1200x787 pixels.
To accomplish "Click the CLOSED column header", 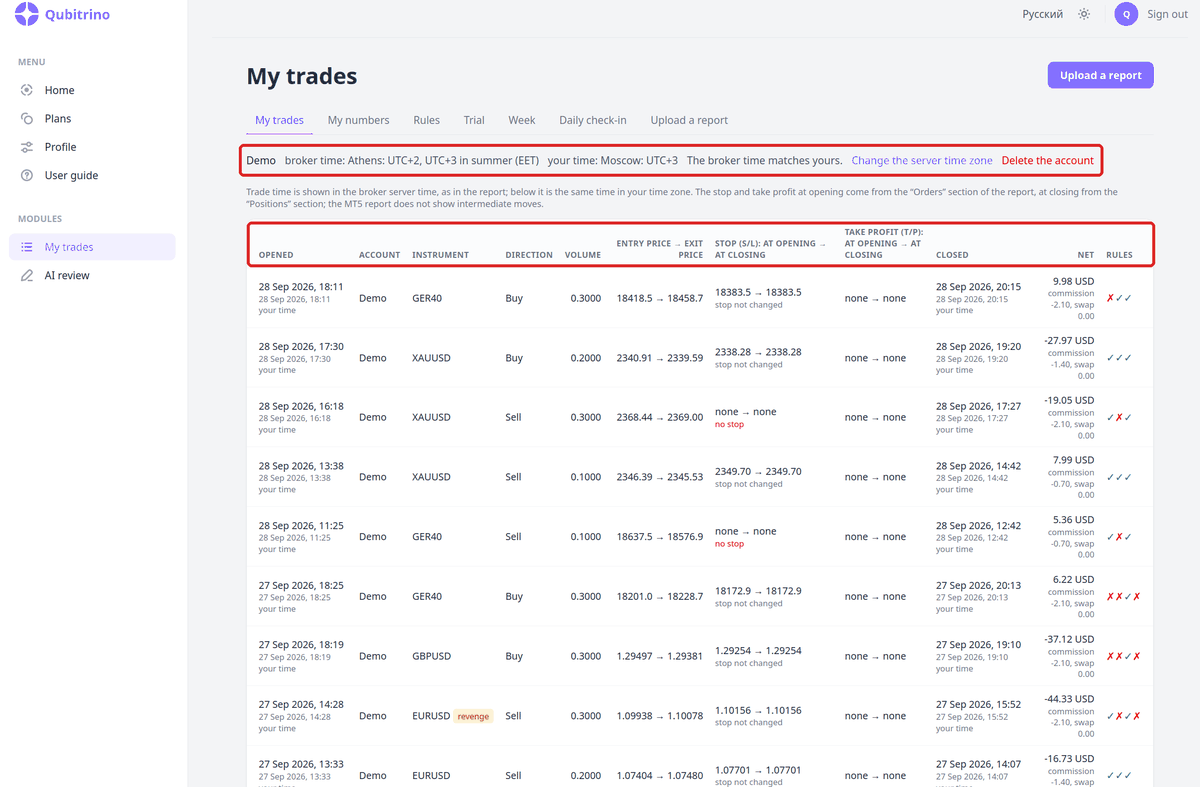I will (x=952, y=255).
